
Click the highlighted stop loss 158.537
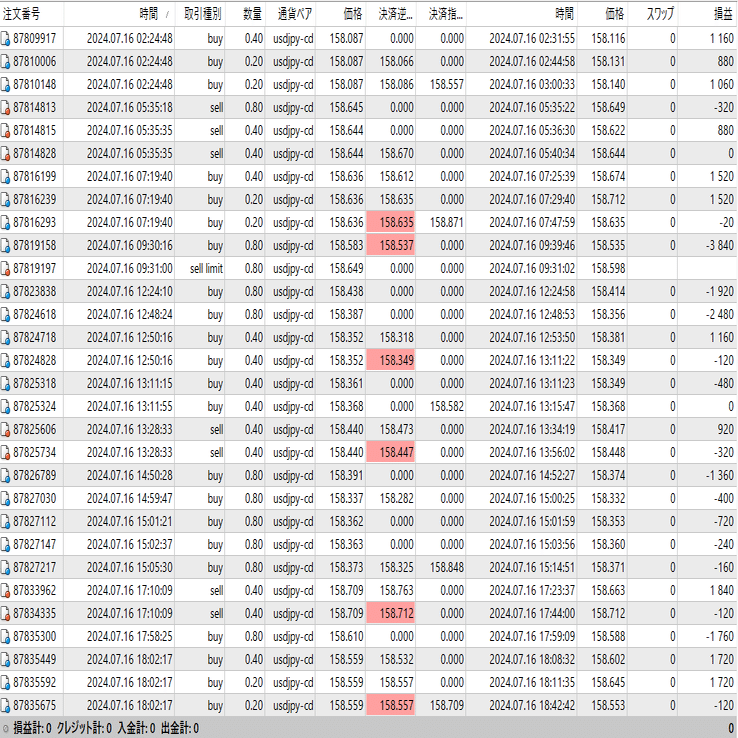coord(391,246)
